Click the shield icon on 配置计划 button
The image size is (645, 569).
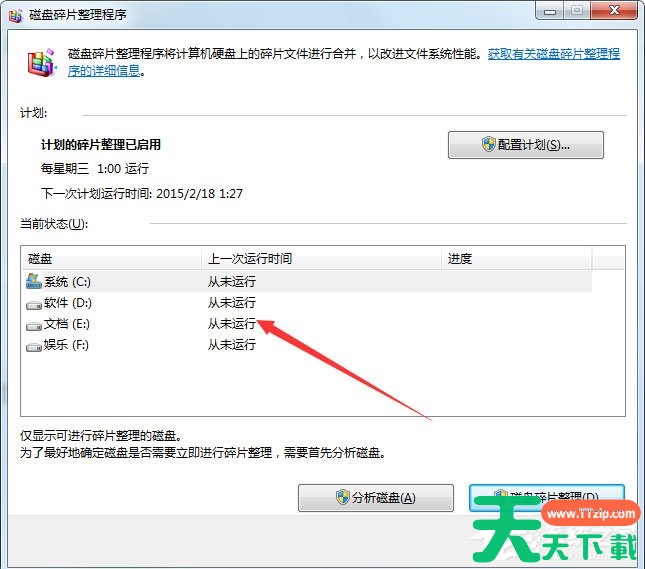point(489,145)
